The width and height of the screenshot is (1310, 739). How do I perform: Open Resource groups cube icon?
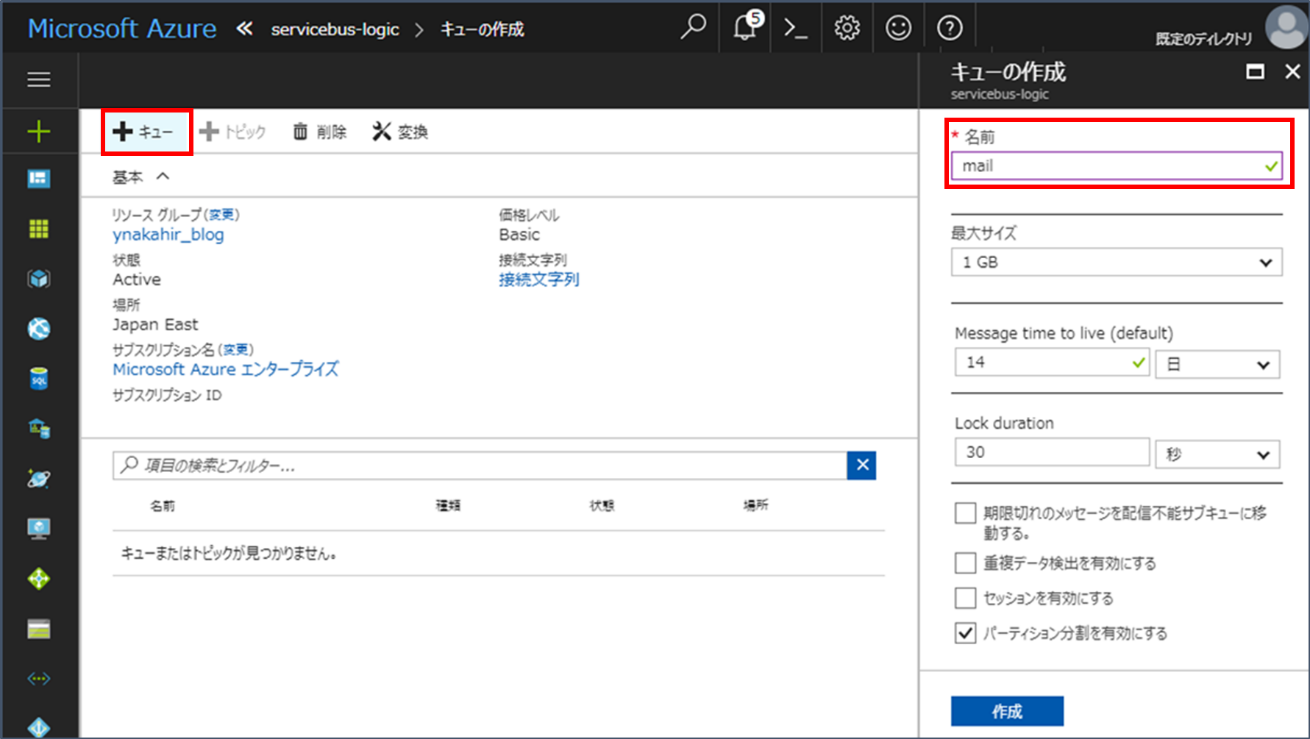[x=39, y=279]
